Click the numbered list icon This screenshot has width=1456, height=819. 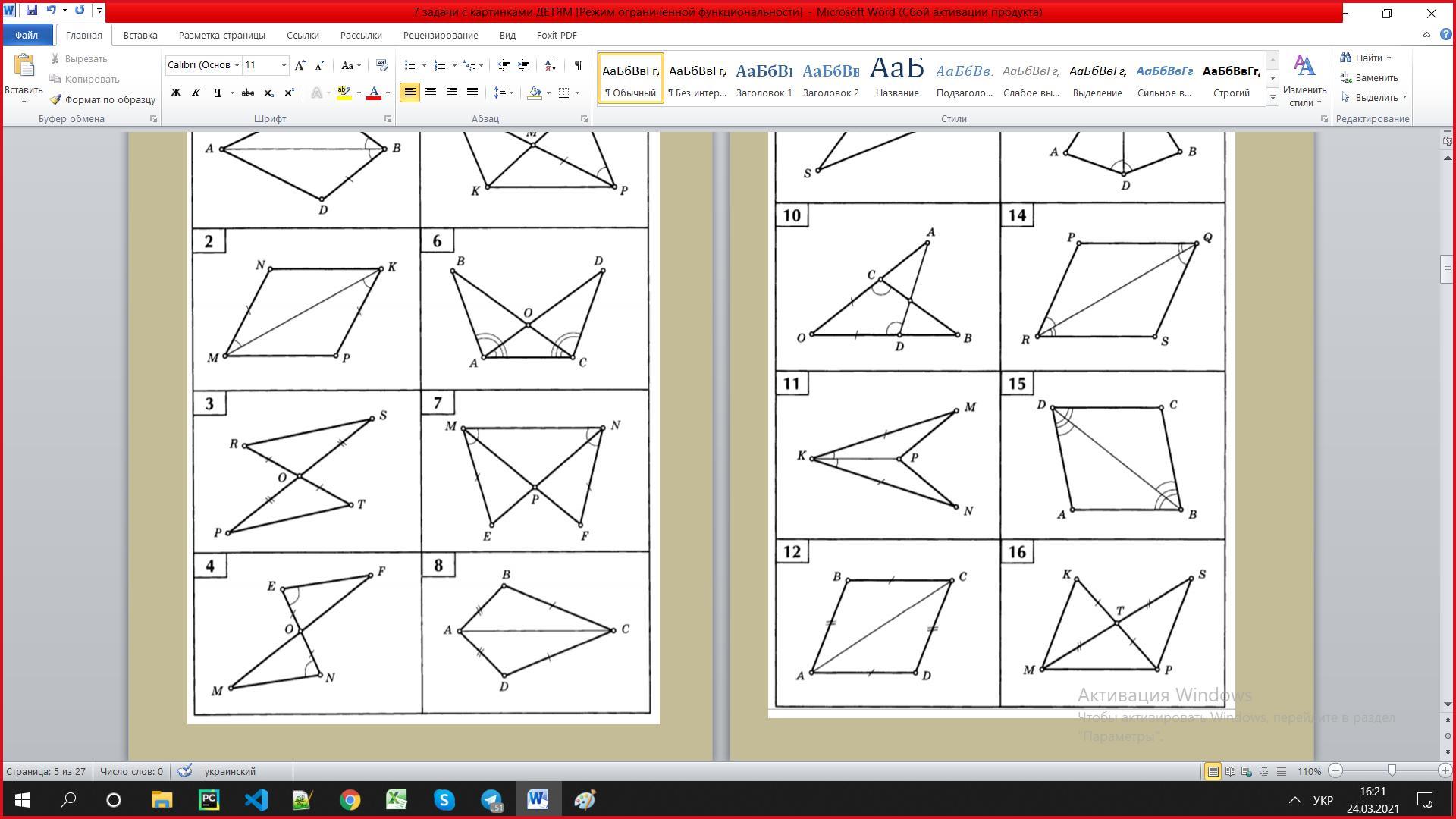pos(440,65)
